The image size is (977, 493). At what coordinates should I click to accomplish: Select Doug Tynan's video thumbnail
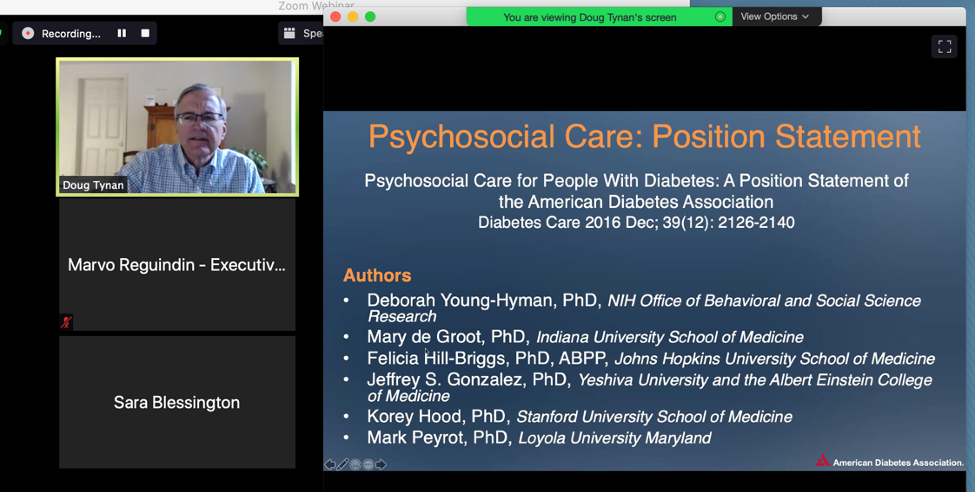(x=178, y=127)
